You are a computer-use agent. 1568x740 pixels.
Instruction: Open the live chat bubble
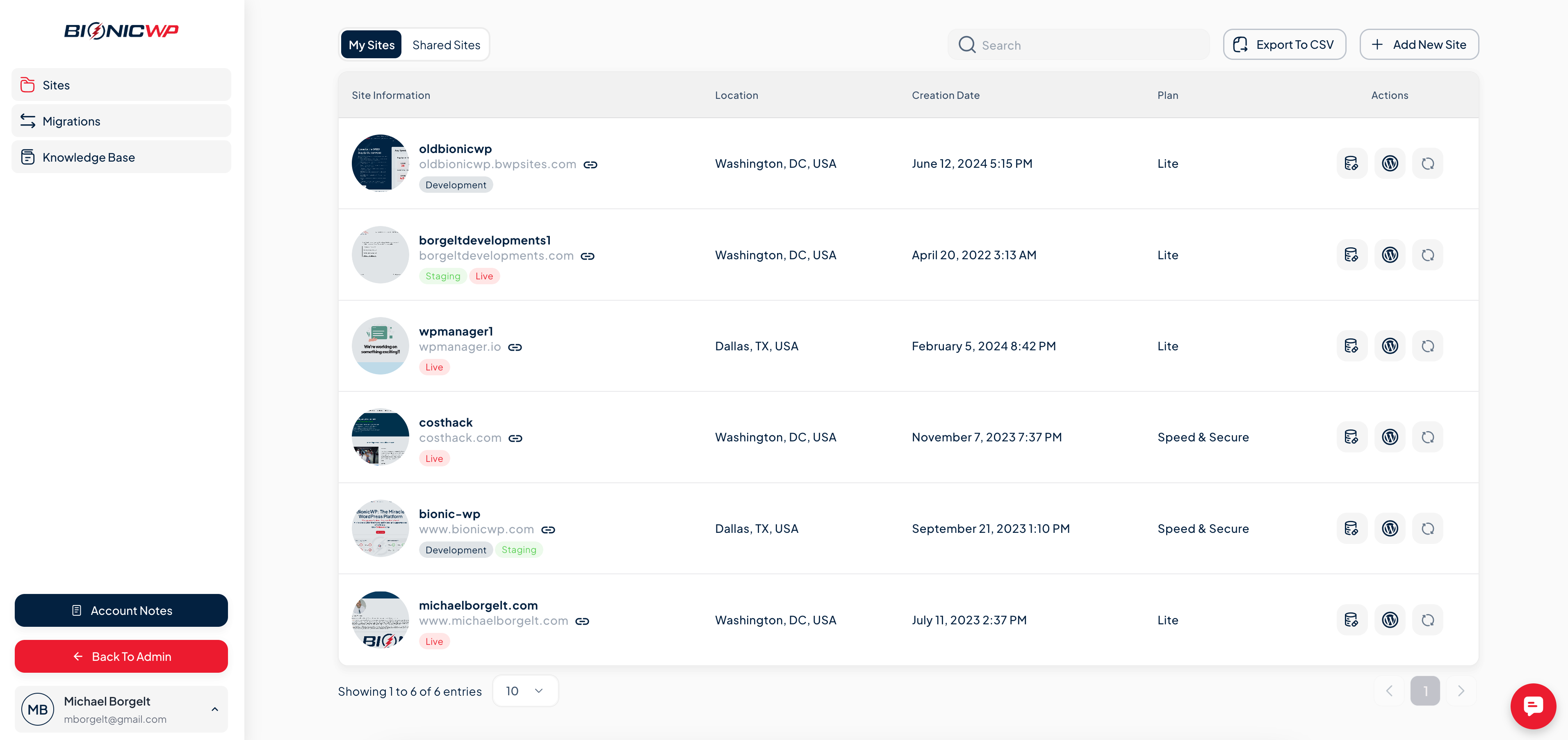1533,706
